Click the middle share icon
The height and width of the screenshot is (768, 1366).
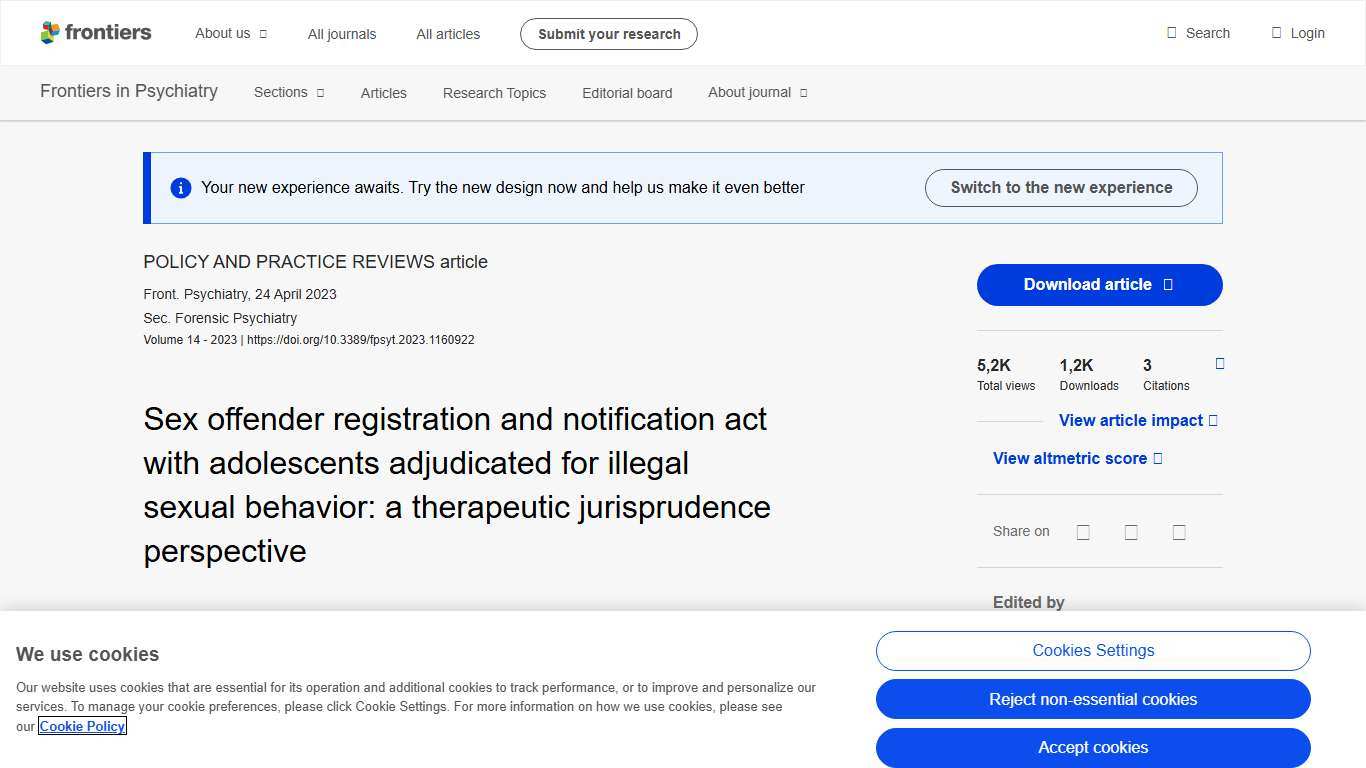(1131, 531)
